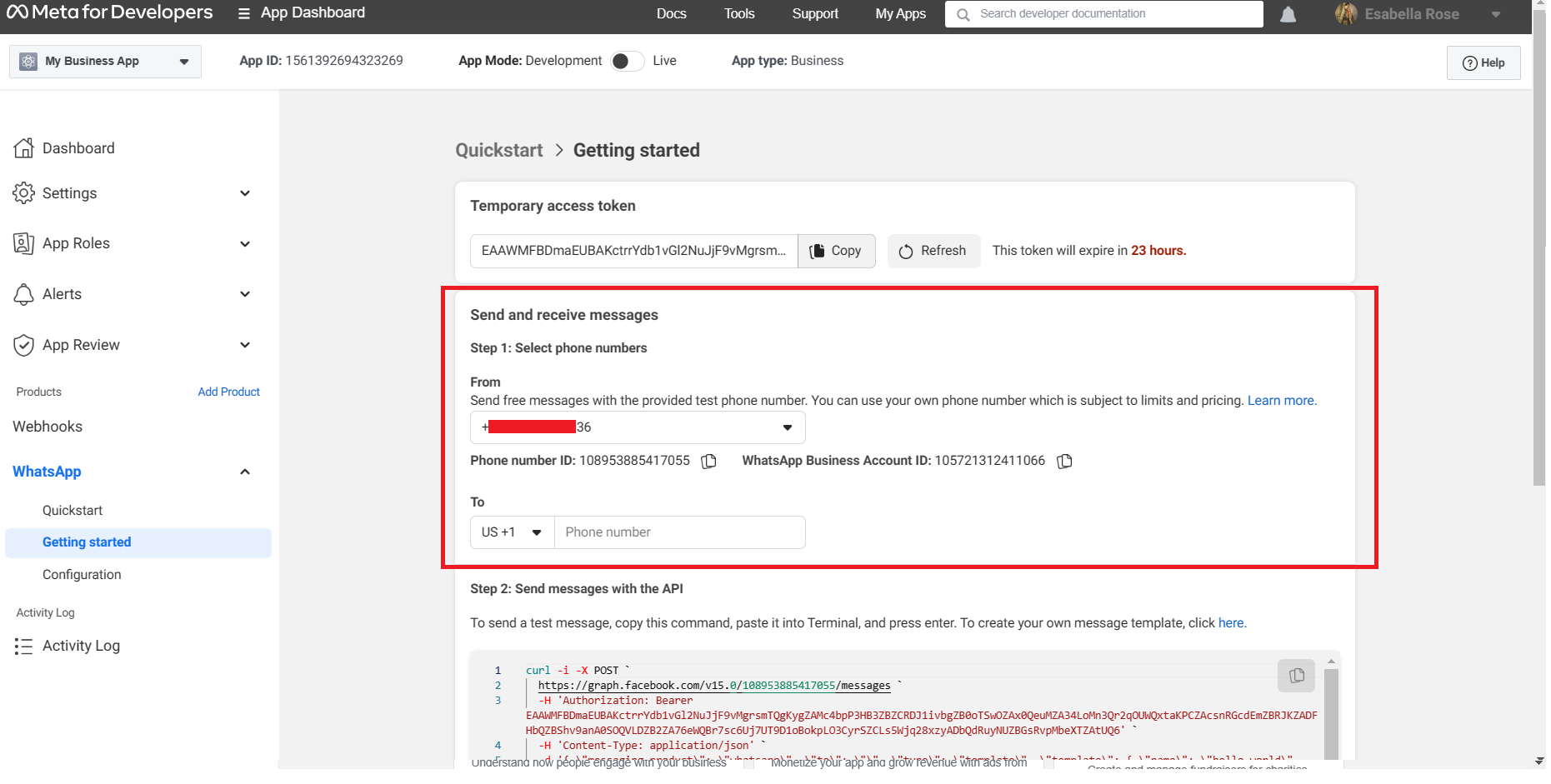This screenshot has width=1551, height=784.
Task: Click the search magnifier icon
Action: [963, 14]
